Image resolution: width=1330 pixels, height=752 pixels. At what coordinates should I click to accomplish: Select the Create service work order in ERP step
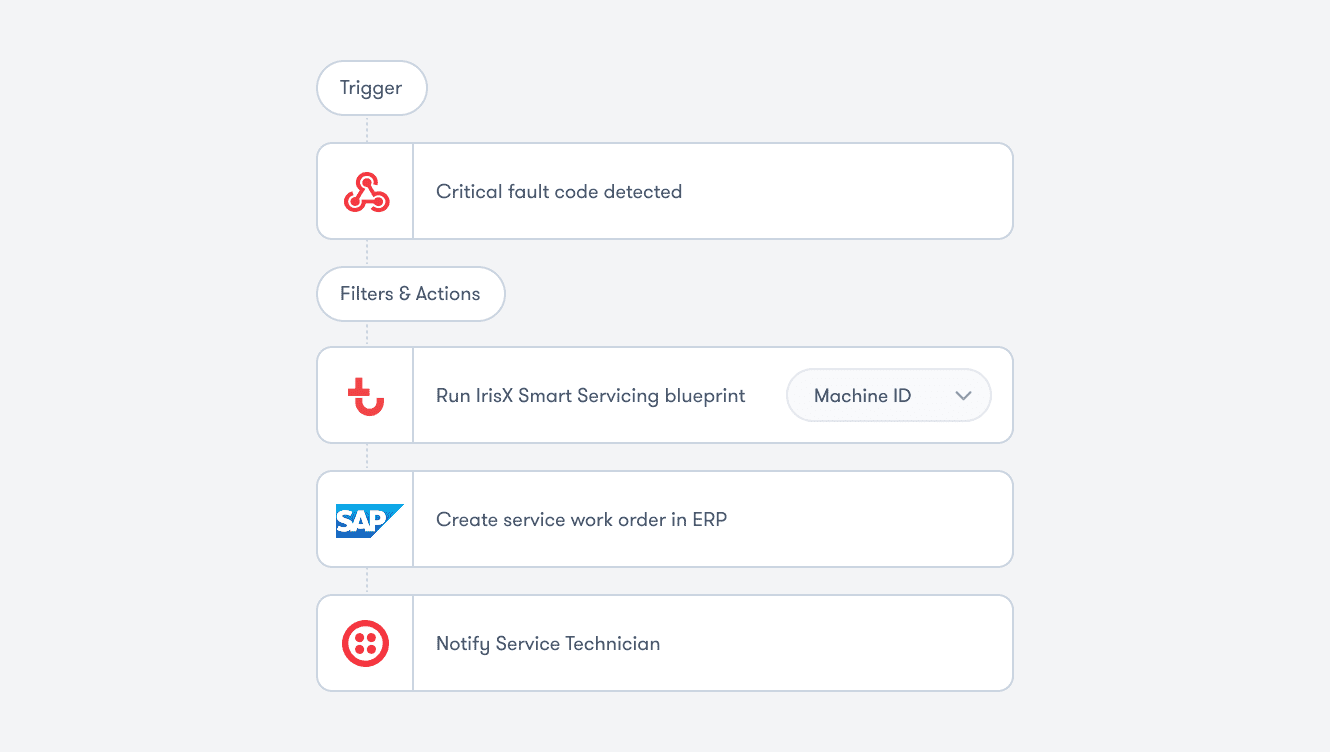point(581,520)
